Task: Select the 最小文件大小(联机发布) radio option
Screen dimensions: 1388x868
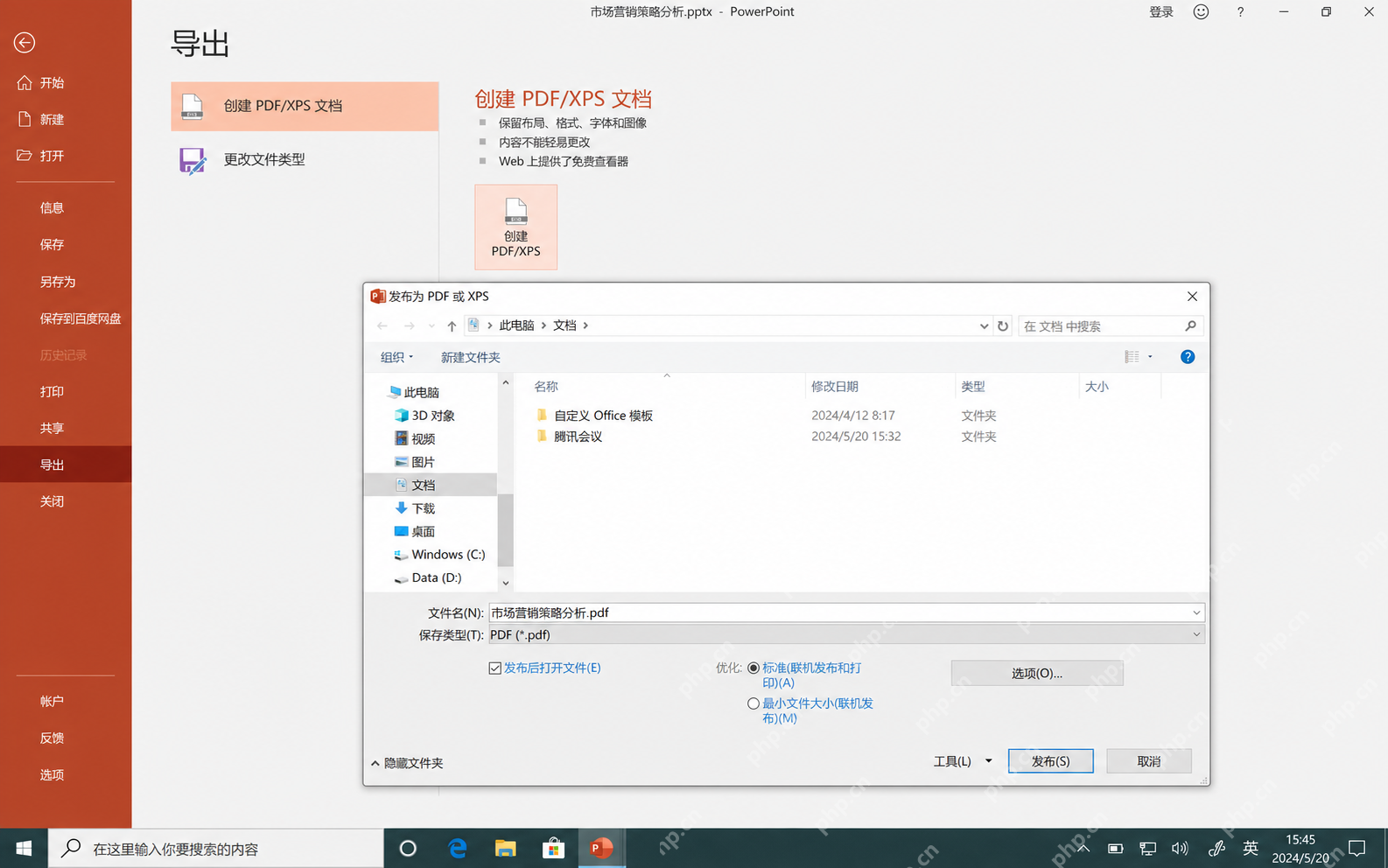Action: (x=754, y=703)
